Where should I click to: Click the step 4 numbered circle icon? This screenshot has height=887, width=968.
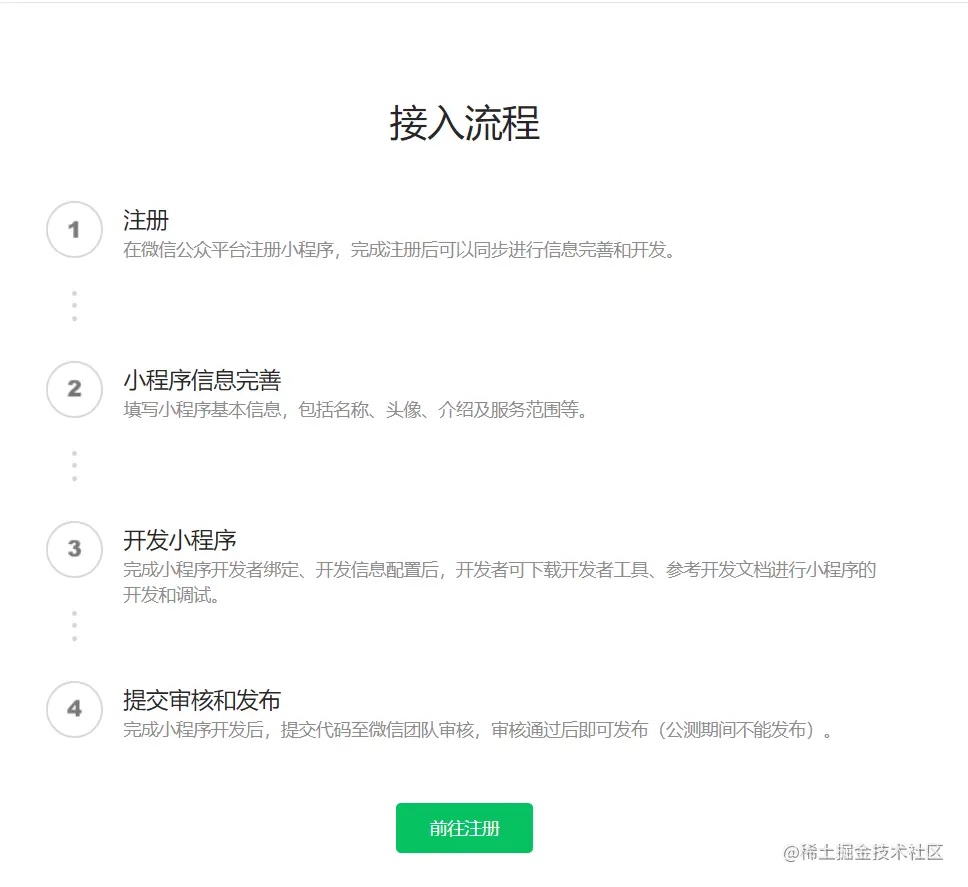[x=74, y=710]
